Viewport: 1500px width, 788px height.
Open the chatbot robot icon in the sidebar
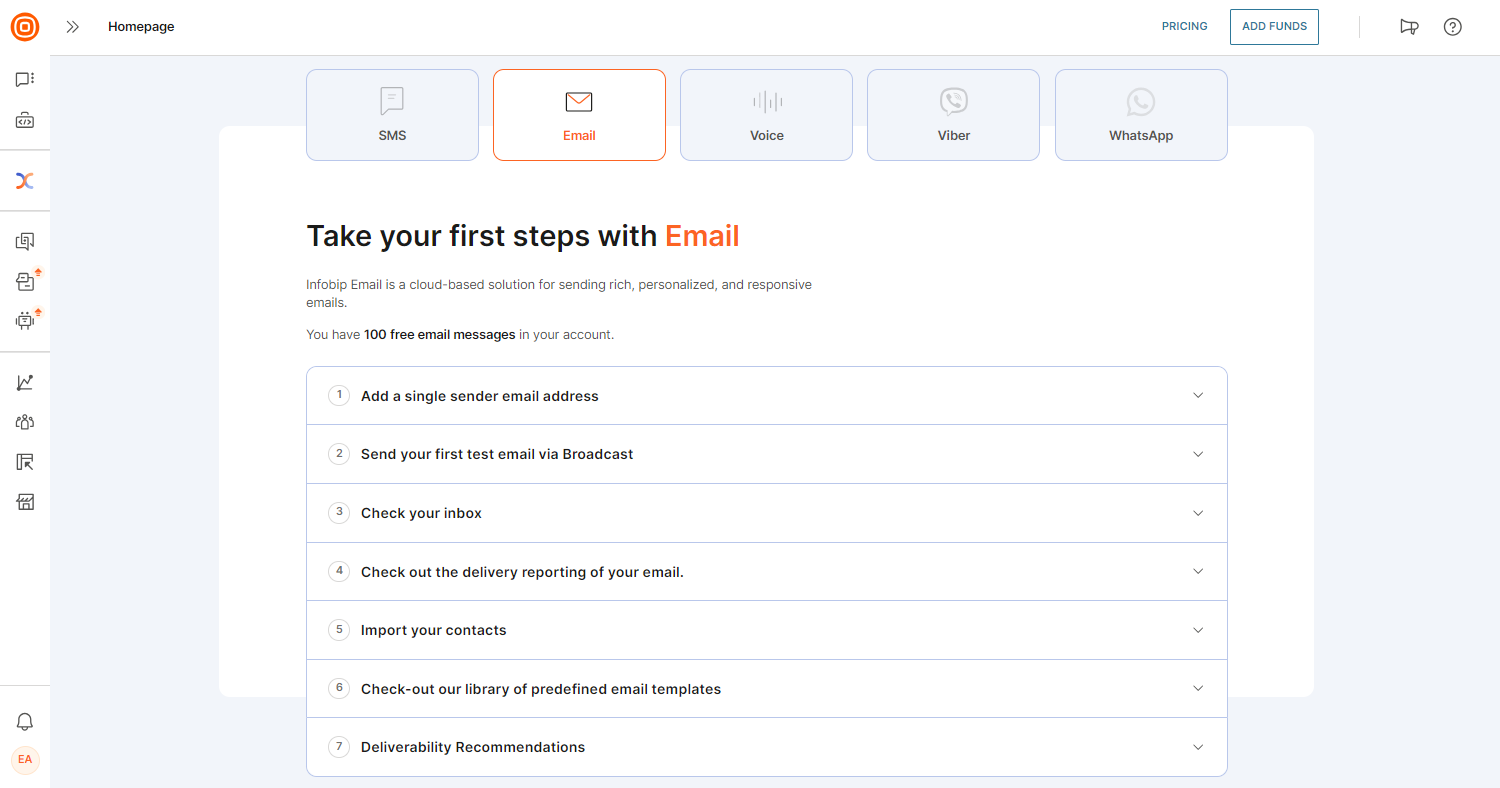tap(25, 320)
